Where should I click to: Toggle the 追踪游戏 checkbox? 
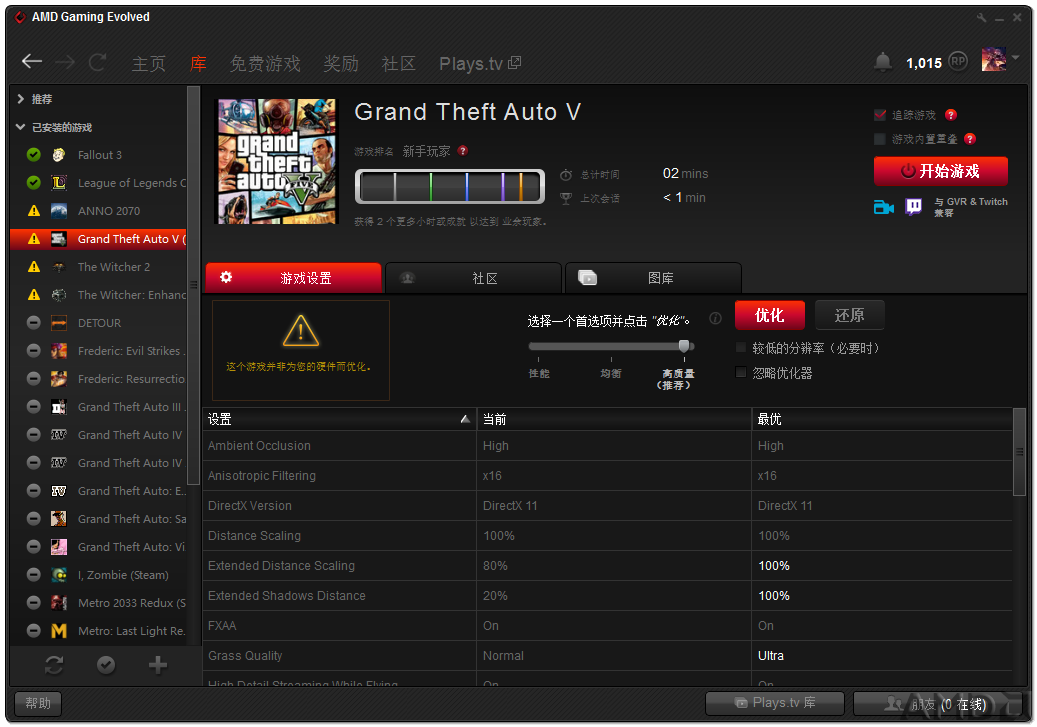click(x=880, y=115)
